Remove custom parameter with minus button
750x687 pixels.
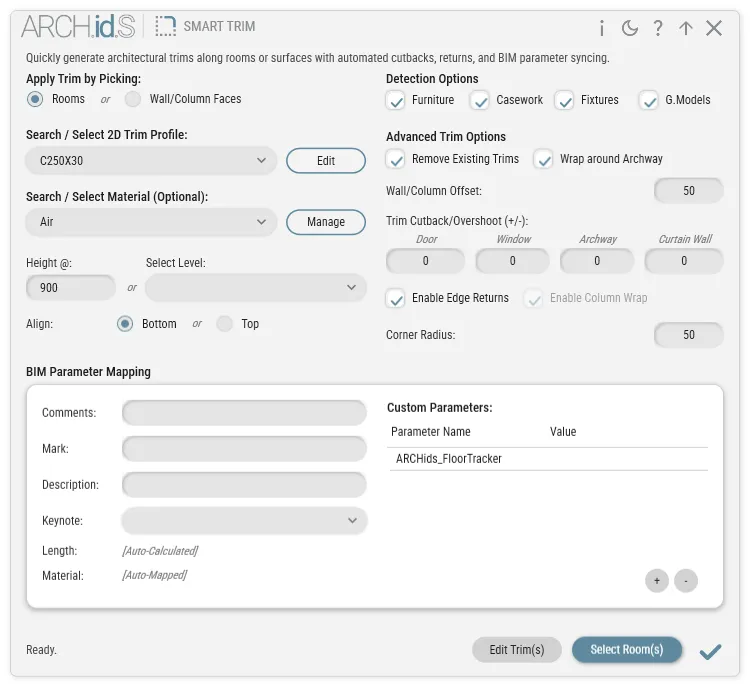(x=685, y=580)
